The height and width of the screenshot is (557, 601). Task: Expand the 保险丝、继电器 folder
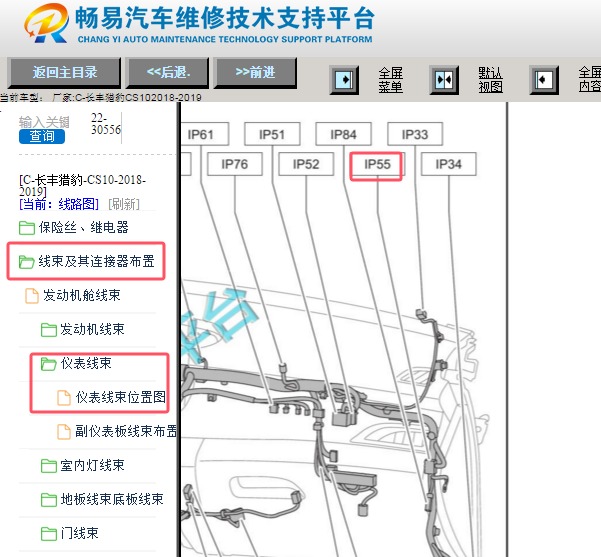(83, 227)
